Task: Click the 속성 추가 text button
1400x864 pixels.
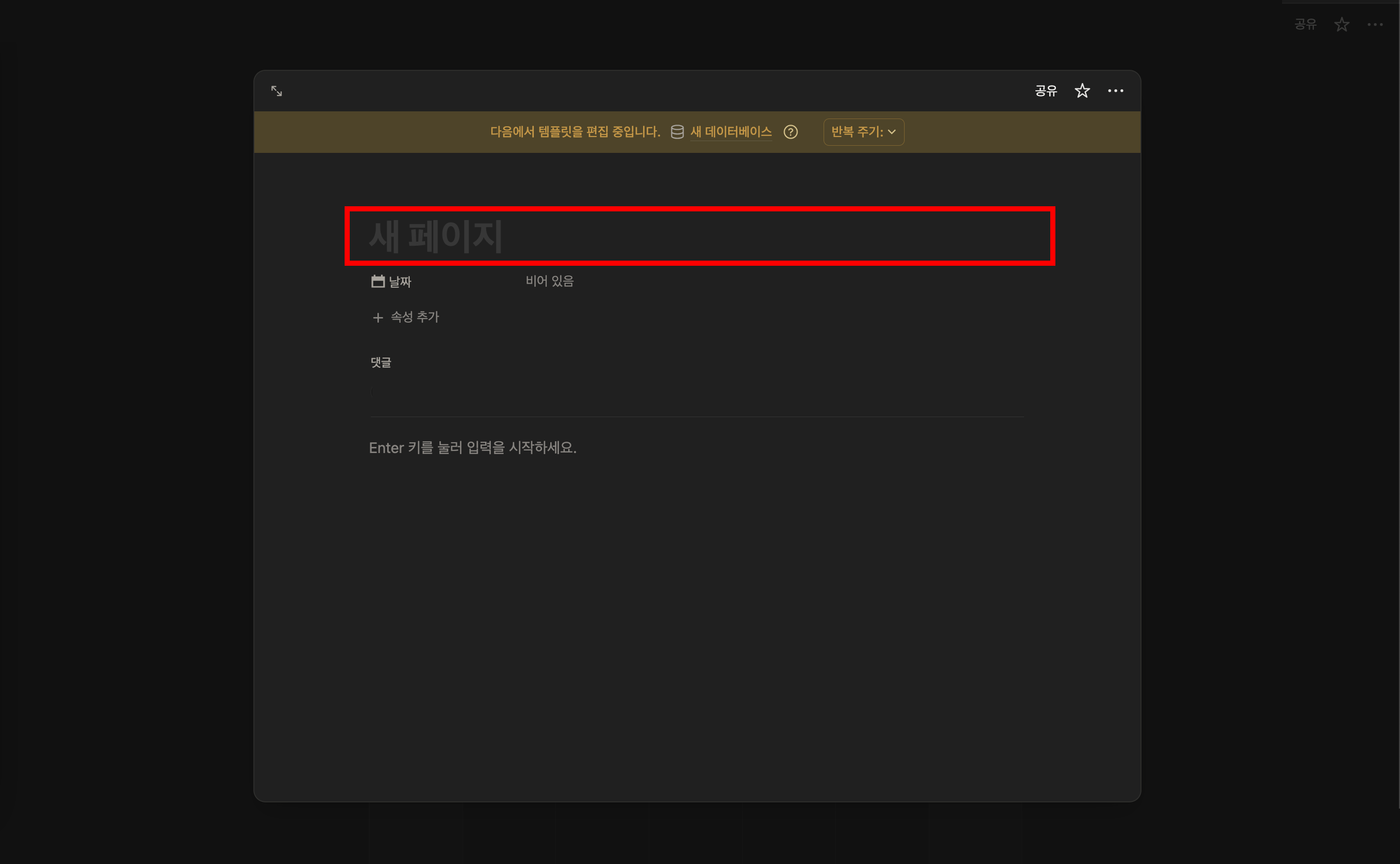Action: (415, 317)
